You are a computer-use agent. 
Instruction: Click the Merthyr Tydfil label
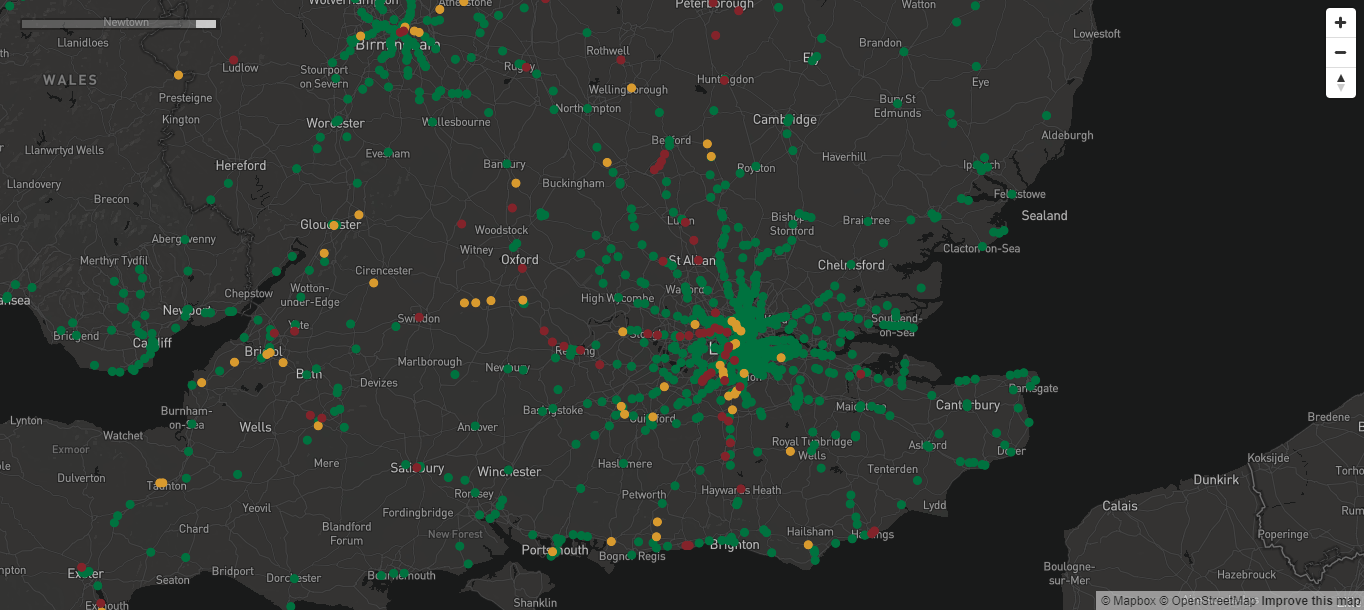point(113,261)
